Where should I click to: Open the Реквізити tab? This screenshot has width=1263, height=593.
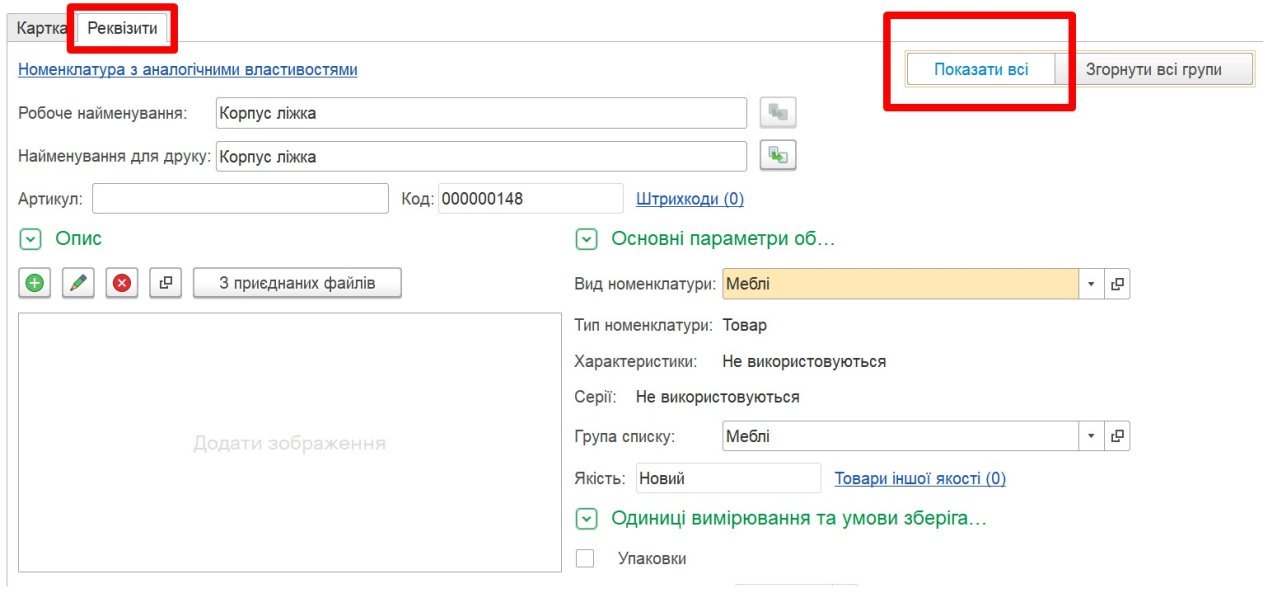[122, 28]
